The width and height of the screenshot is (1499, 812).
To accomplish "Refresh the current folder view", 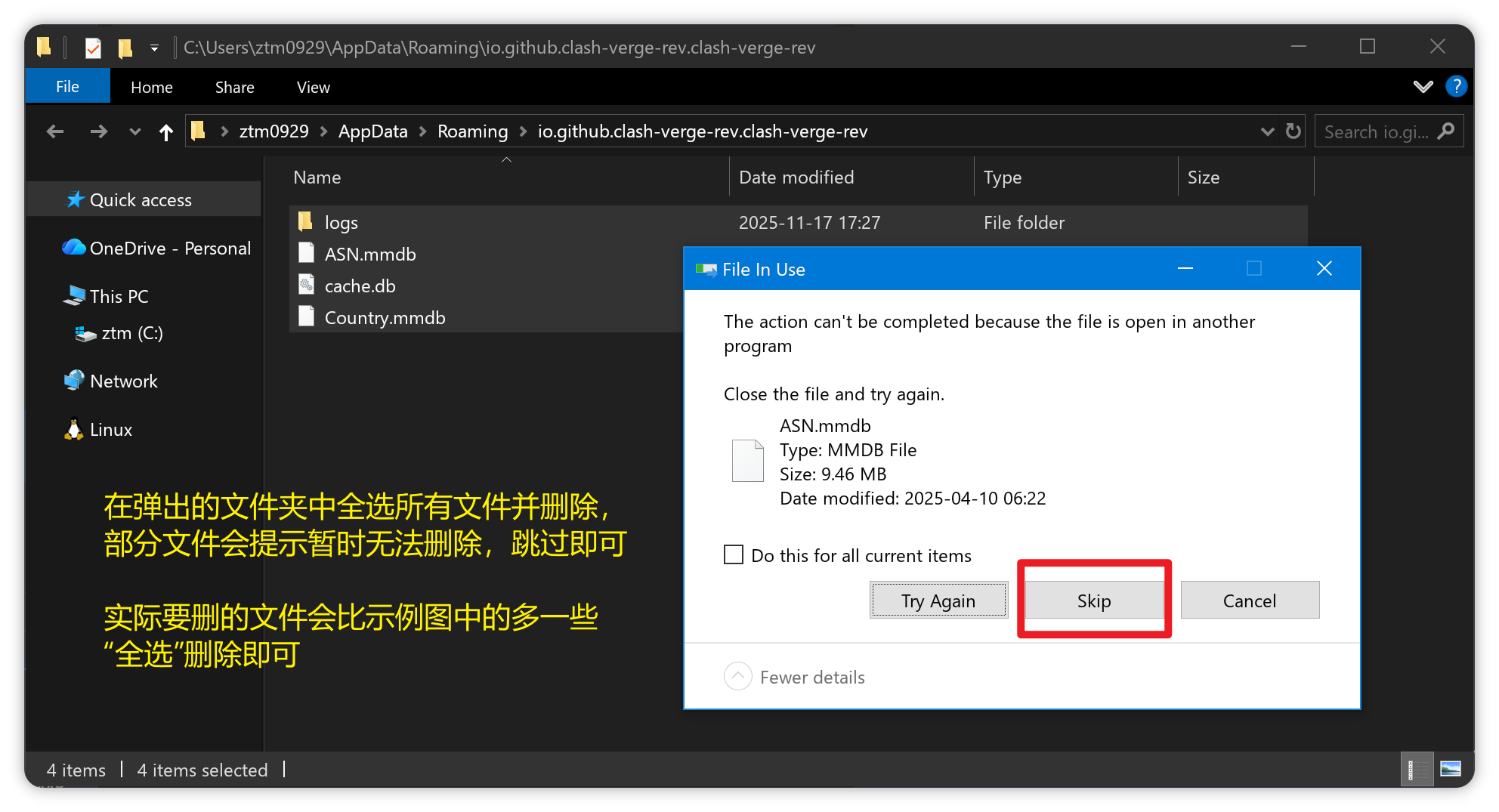I will [x=1293, y=131].
